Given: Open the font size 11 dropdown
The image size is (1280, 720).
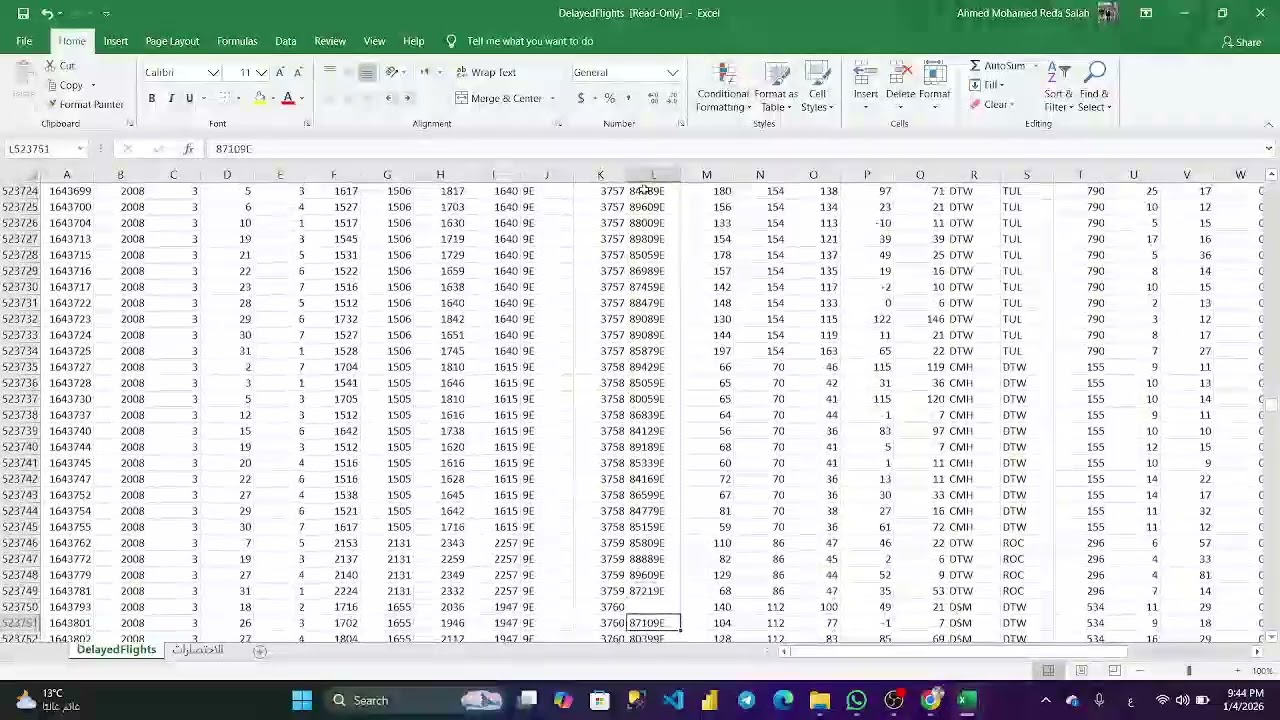Looking at the screenshot, I should click(261, 72).
